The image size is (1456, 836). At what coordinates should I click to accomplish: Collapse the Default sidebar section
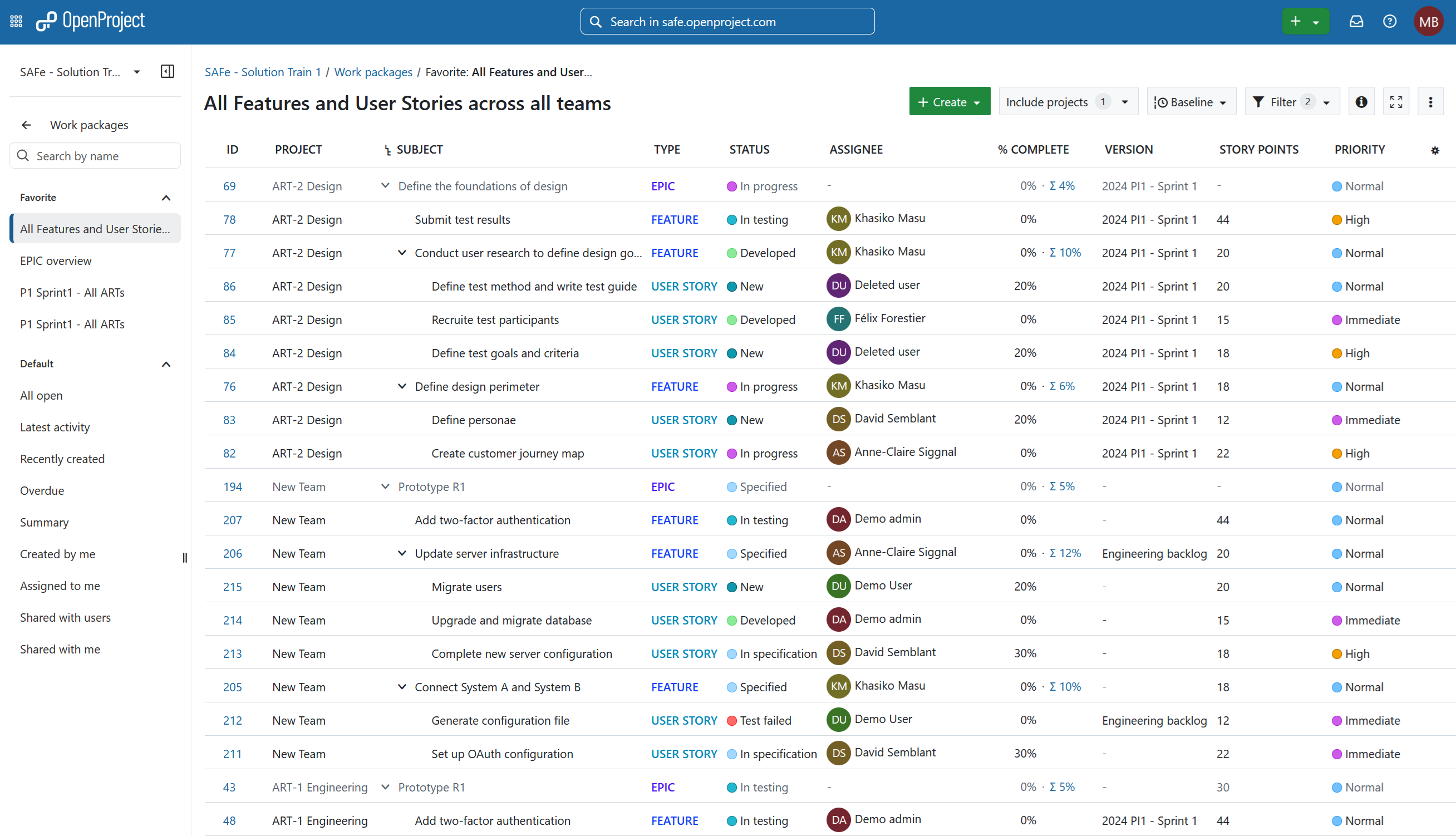coord(166,364)
